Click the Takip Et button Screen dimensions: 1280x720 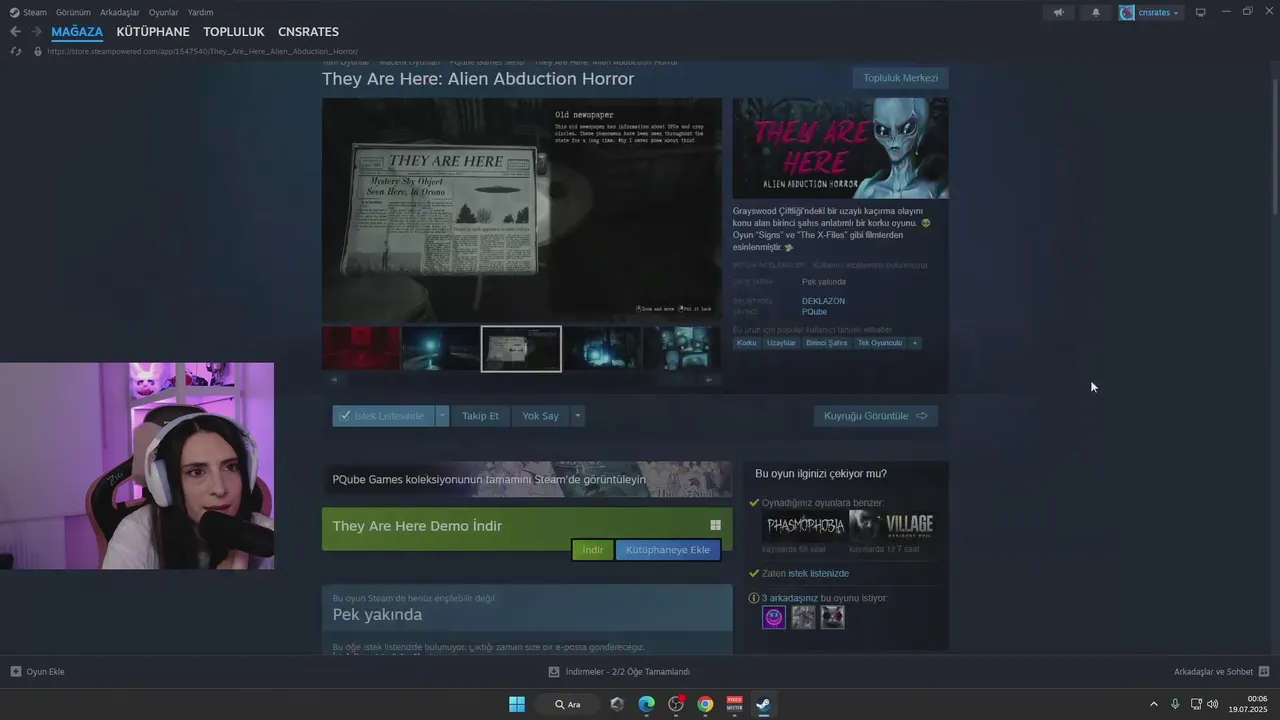click(x=480, y=416)
